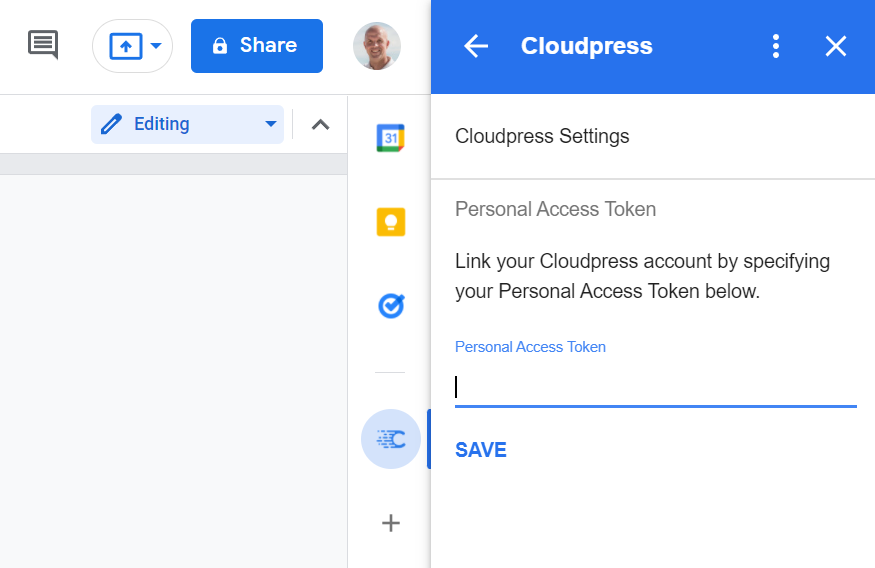Open the comment history icon
Screen dimensions: 875x568
point(43,45)
